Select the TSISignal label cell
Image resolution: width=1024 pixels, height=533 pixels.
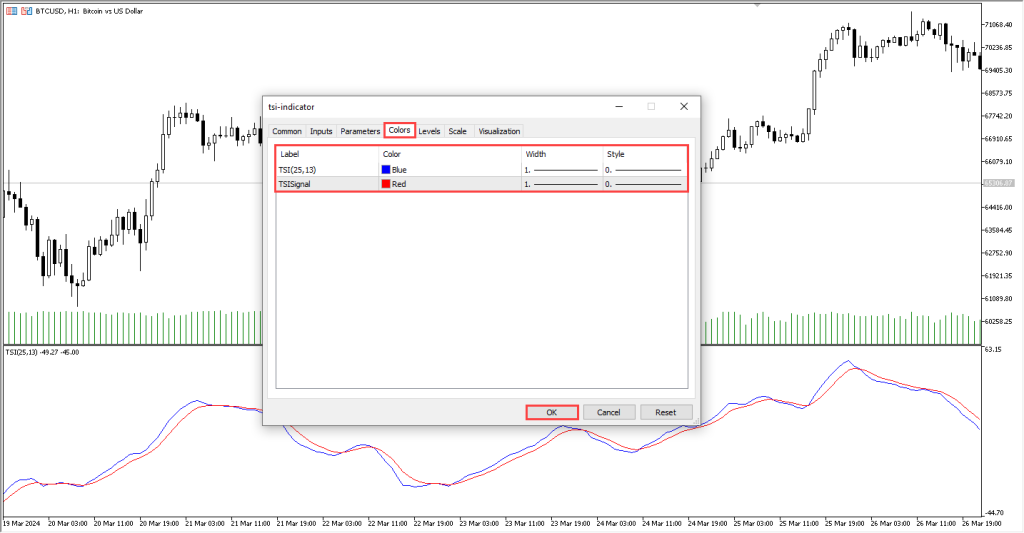coord(327,184)
